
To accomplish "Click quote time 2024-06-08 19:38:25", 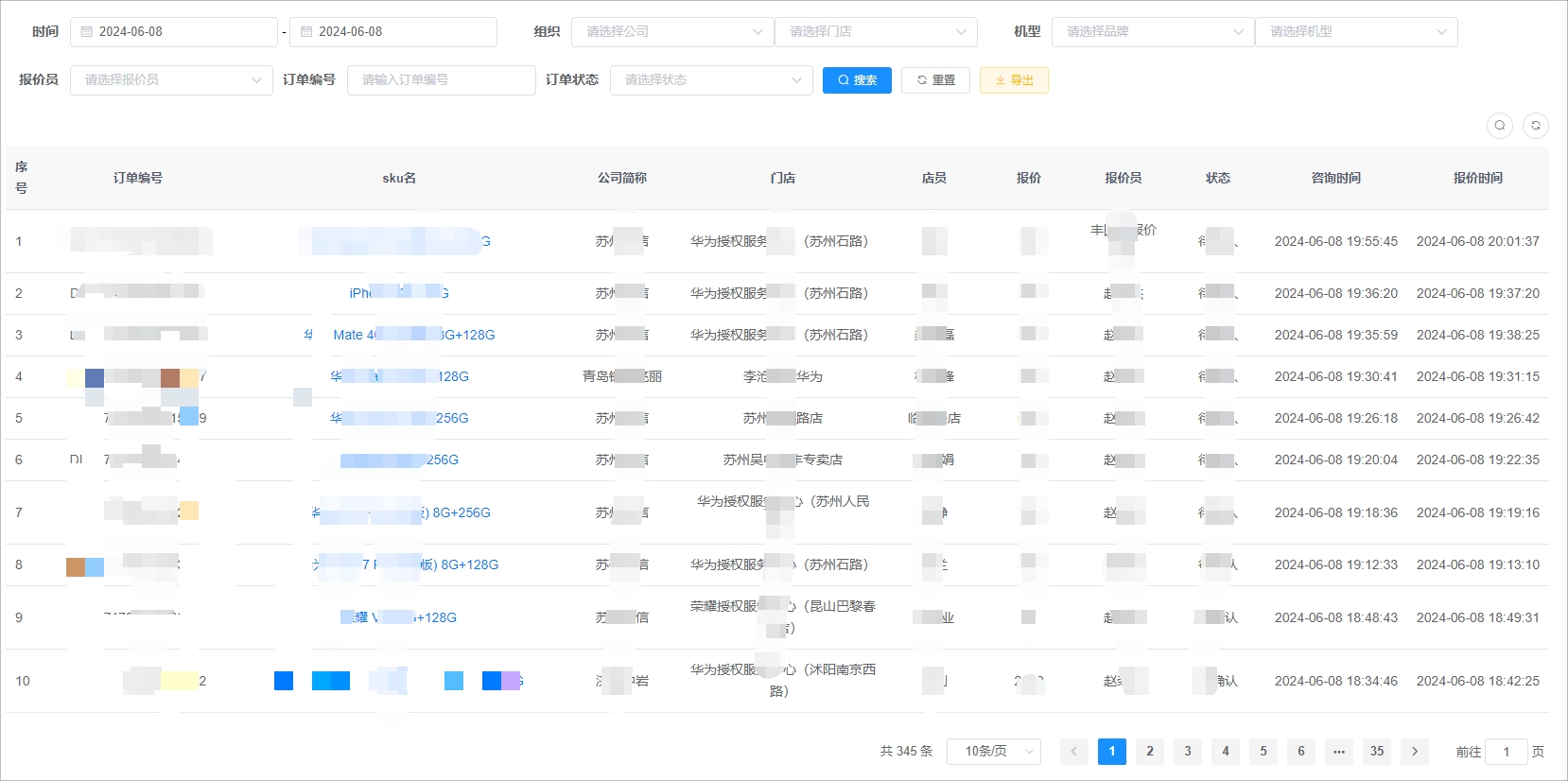I will (x=1478, y=335).
